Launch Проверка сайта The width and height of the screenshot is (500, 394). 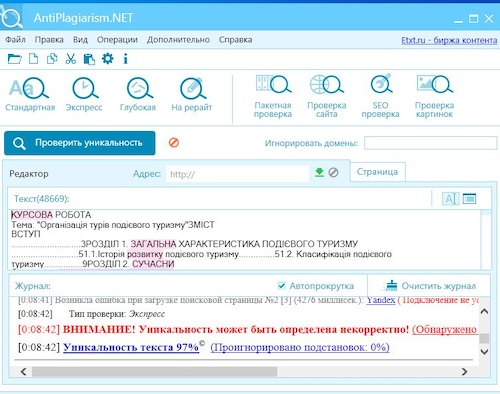[327, 97]
